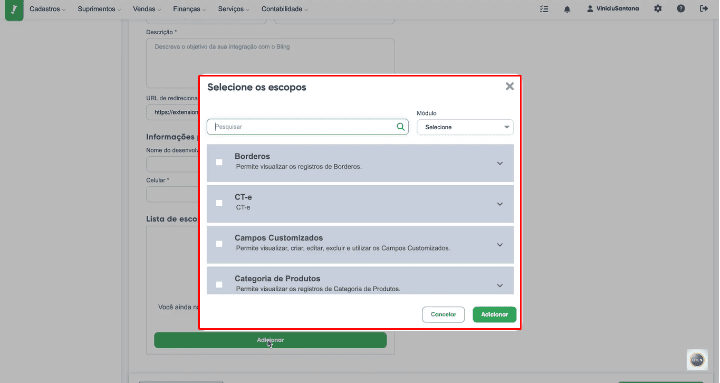
Task: Open the Cadastros menu
Action: [47, 9]
